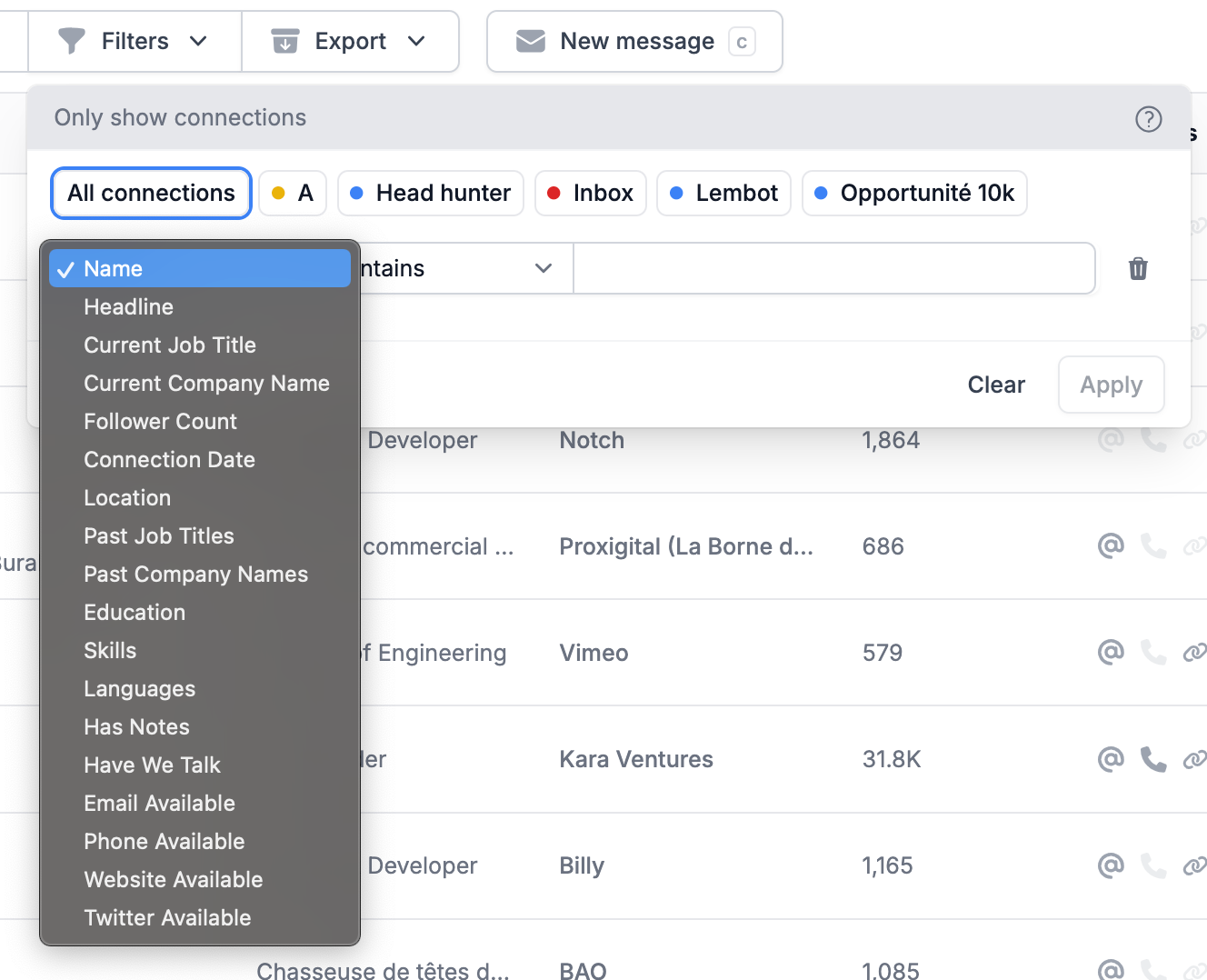Click the link icon in Vimeo row

pyautogui.click(x=1194, y=652)
